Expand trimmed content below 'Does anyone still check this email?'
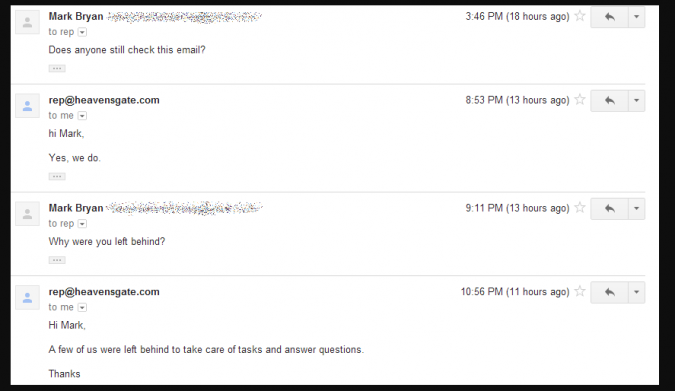 57,68
